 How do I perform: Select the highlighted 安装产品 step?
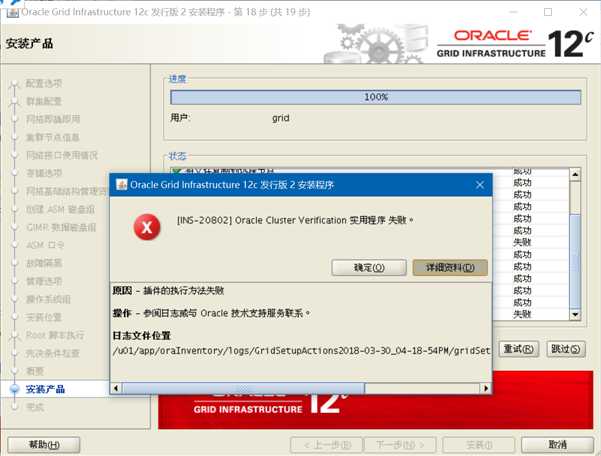[x=45, y=389]
